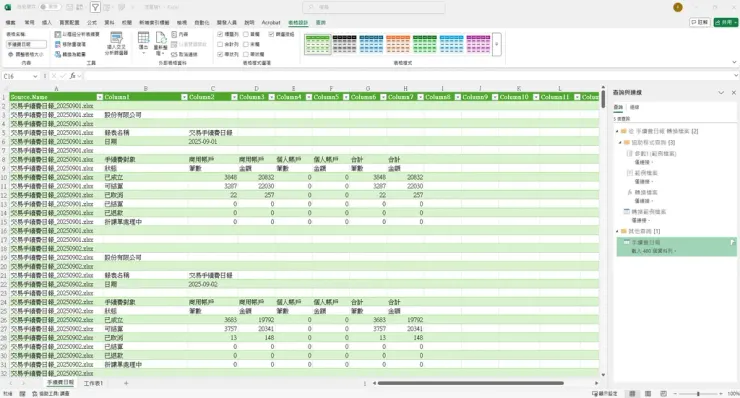This screenshot has height=398, width=740.
Task: Click the zoom slider handle in status bar
Action: (698, 393)
